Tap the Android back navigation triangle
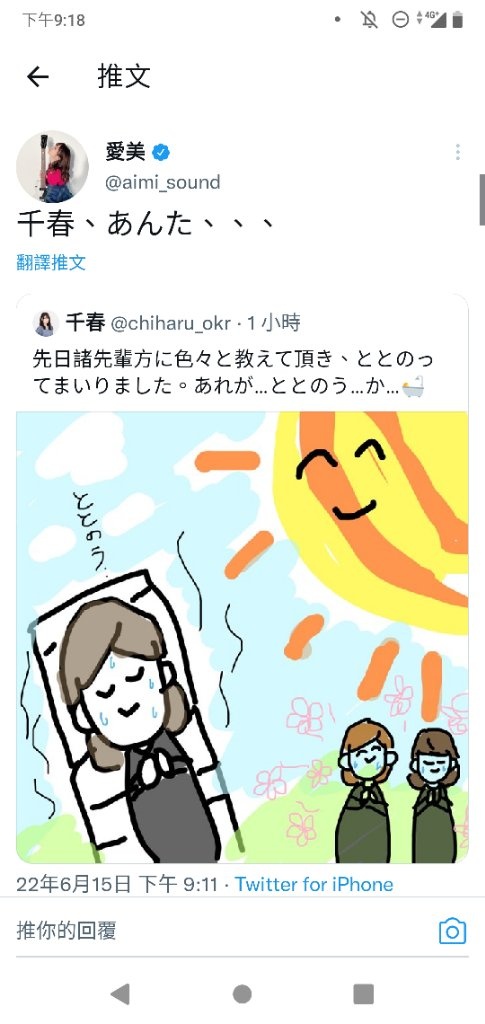 (x=120, y=994)
